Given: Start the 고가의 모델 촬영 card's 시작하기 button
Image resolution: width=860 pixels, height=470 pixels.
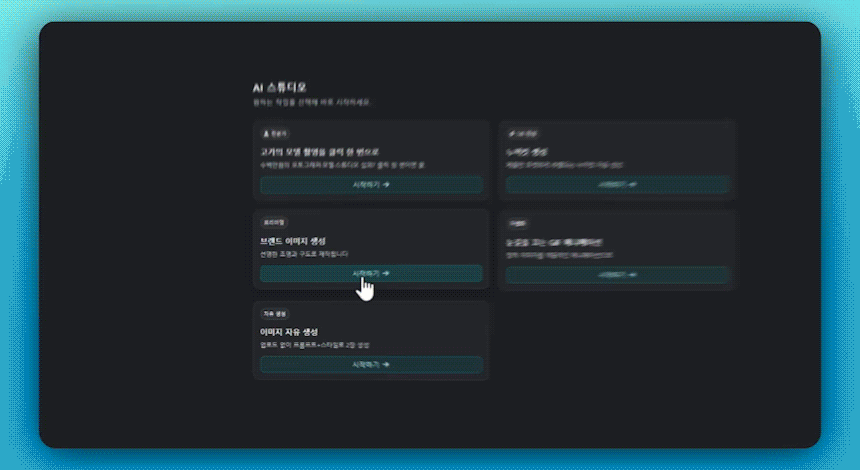Looking at the screenshot, I should coord(370,185).
